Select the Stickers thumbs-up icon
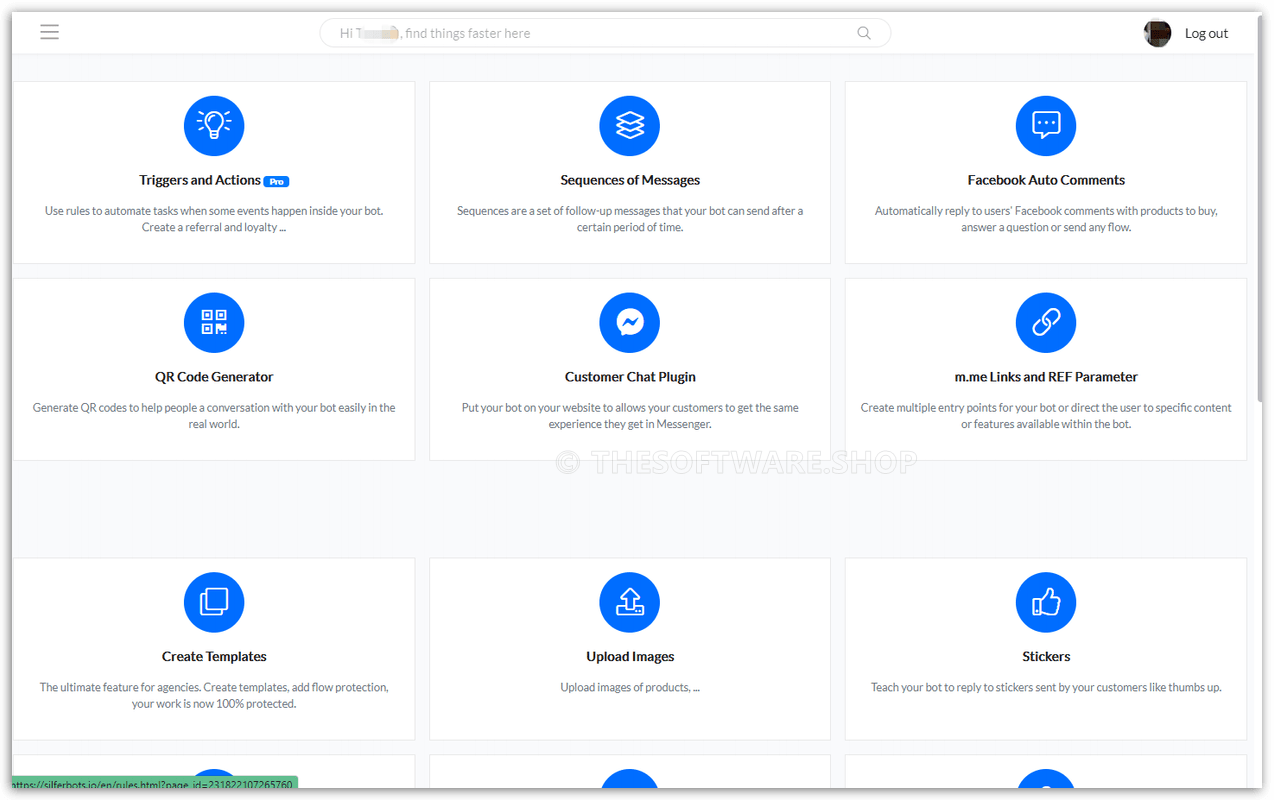 tap(1045, 602)
